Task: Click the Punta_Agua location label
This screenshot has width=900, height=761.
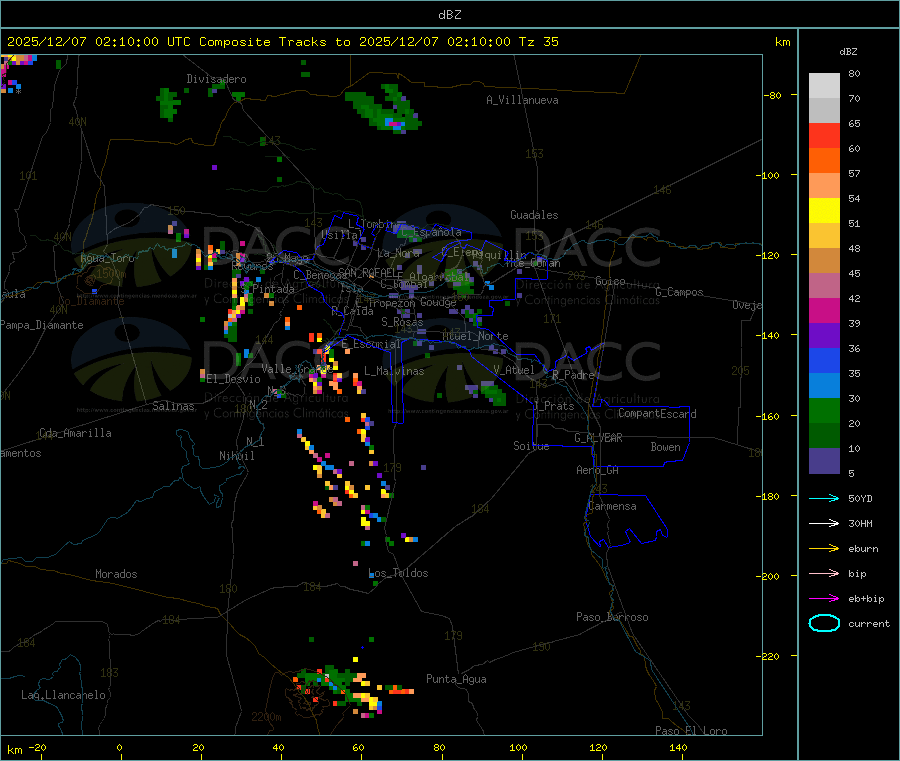Action: click(x=456, y=679)
